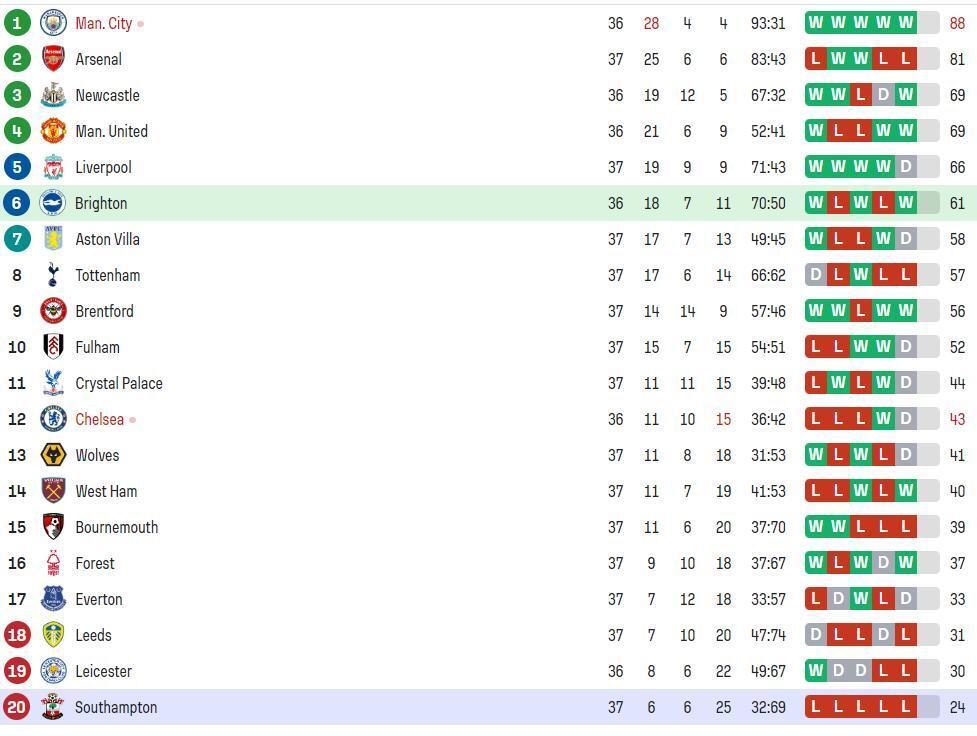This screenshot has width=977, height=736.
Task: Click the rank 1 position badge
Action: tap(17, 23)
